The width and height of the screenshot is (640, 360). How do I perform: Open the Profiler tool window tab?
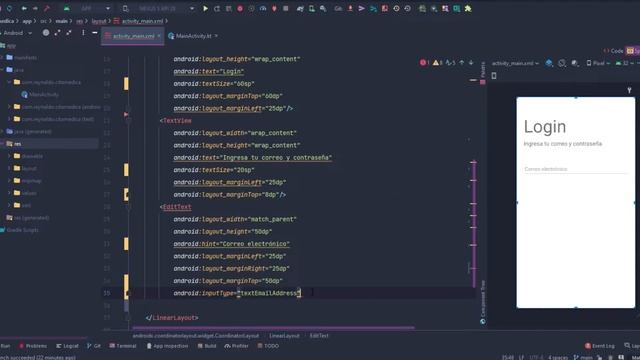(x=236, y=346)
